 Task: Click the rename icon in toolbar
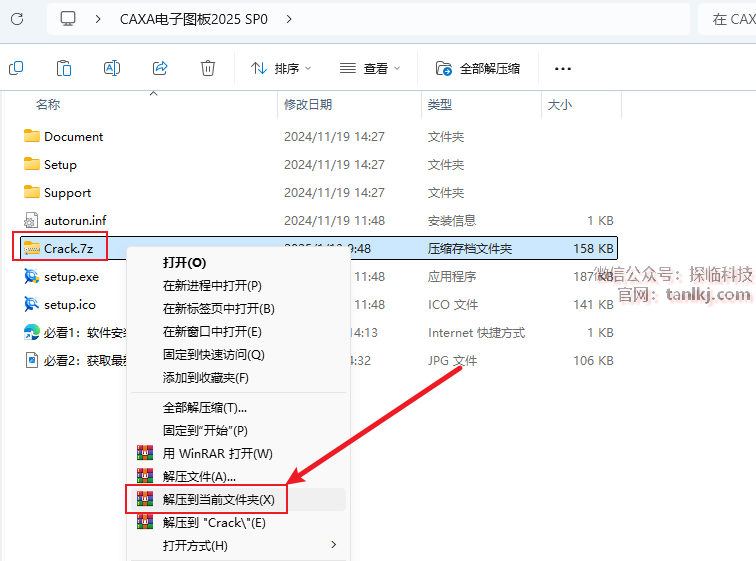[112, 68]
